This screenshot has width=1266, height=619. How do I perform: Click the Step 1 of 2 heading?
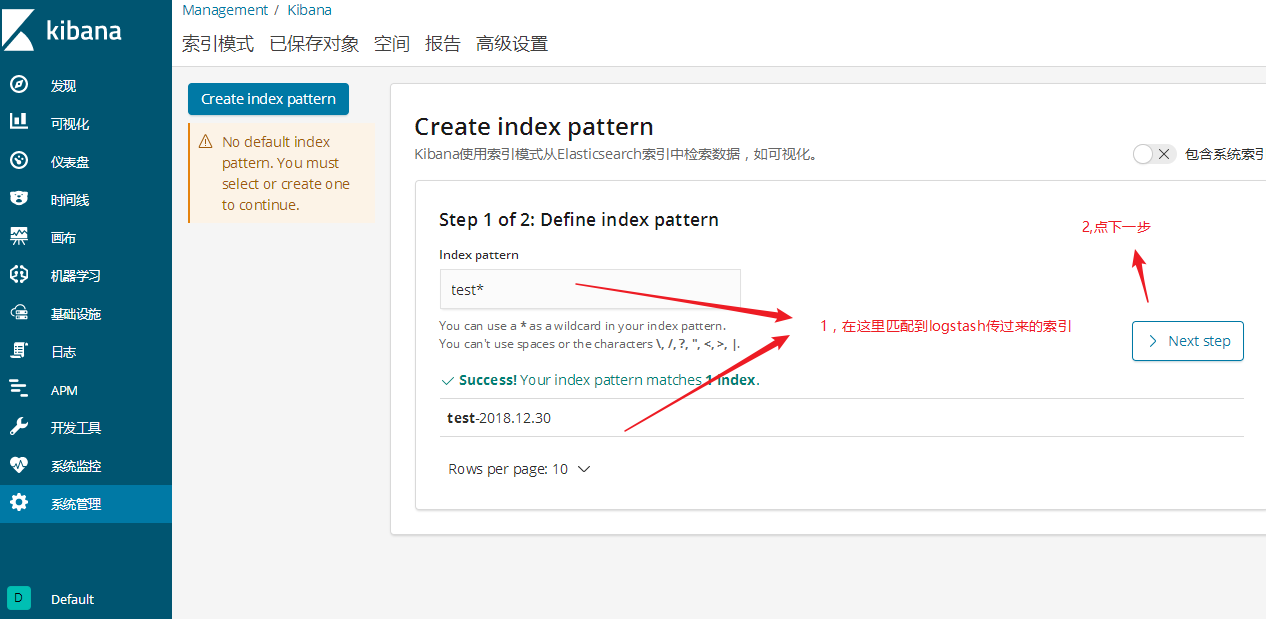(579, 219)
